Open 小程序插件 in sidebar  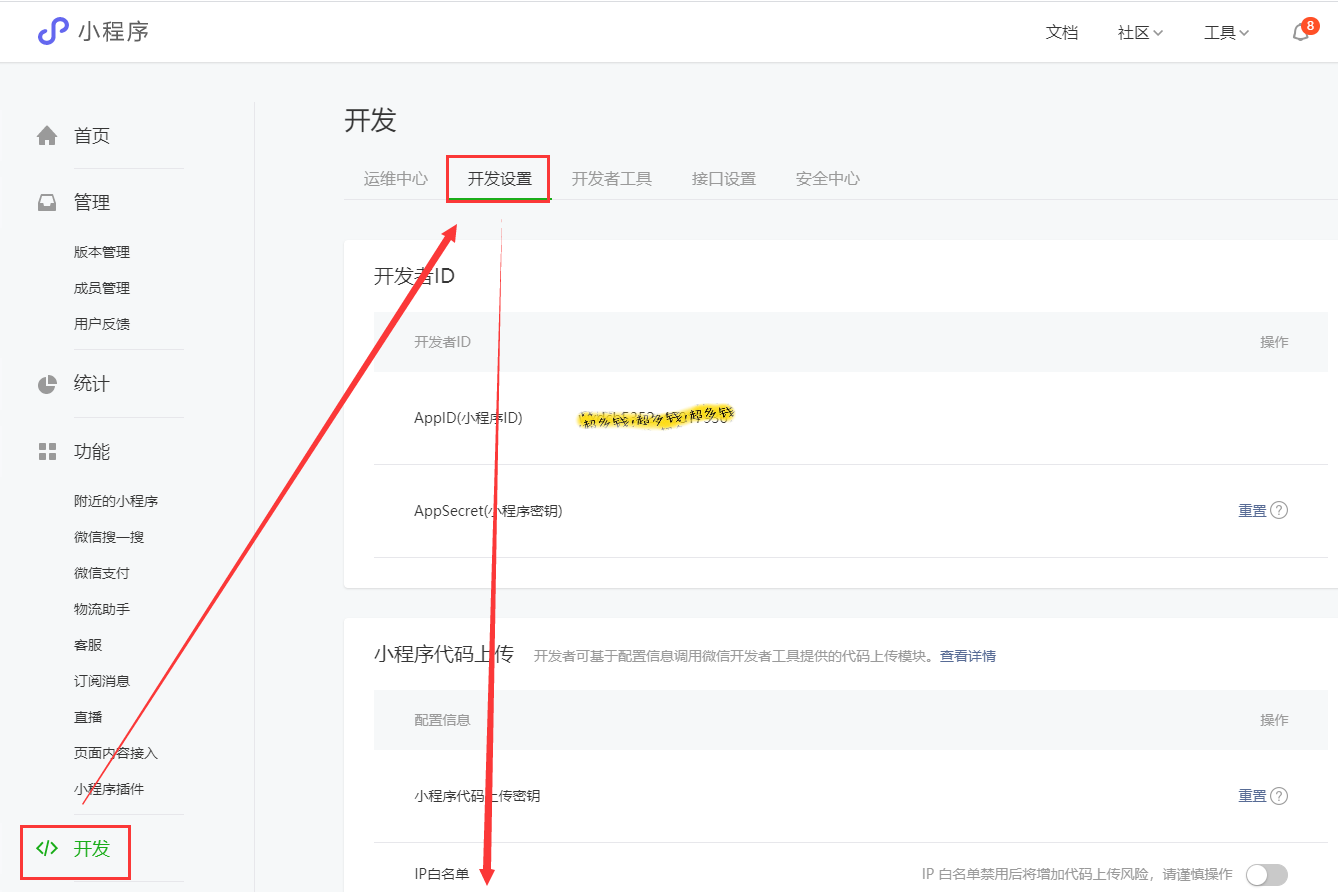coord(109,789)
